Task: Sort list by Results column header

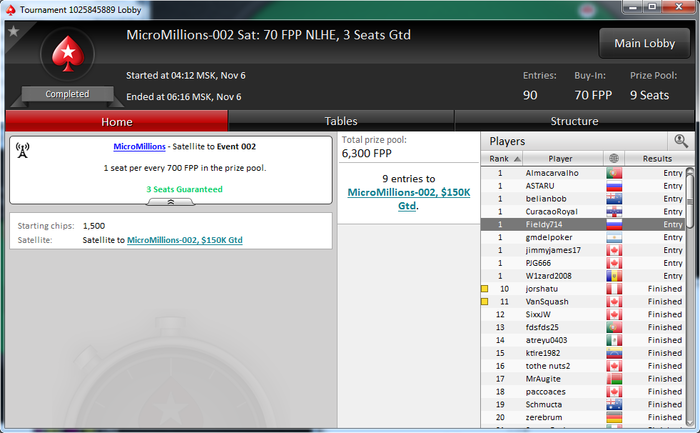Action: [x=659, y=158]
